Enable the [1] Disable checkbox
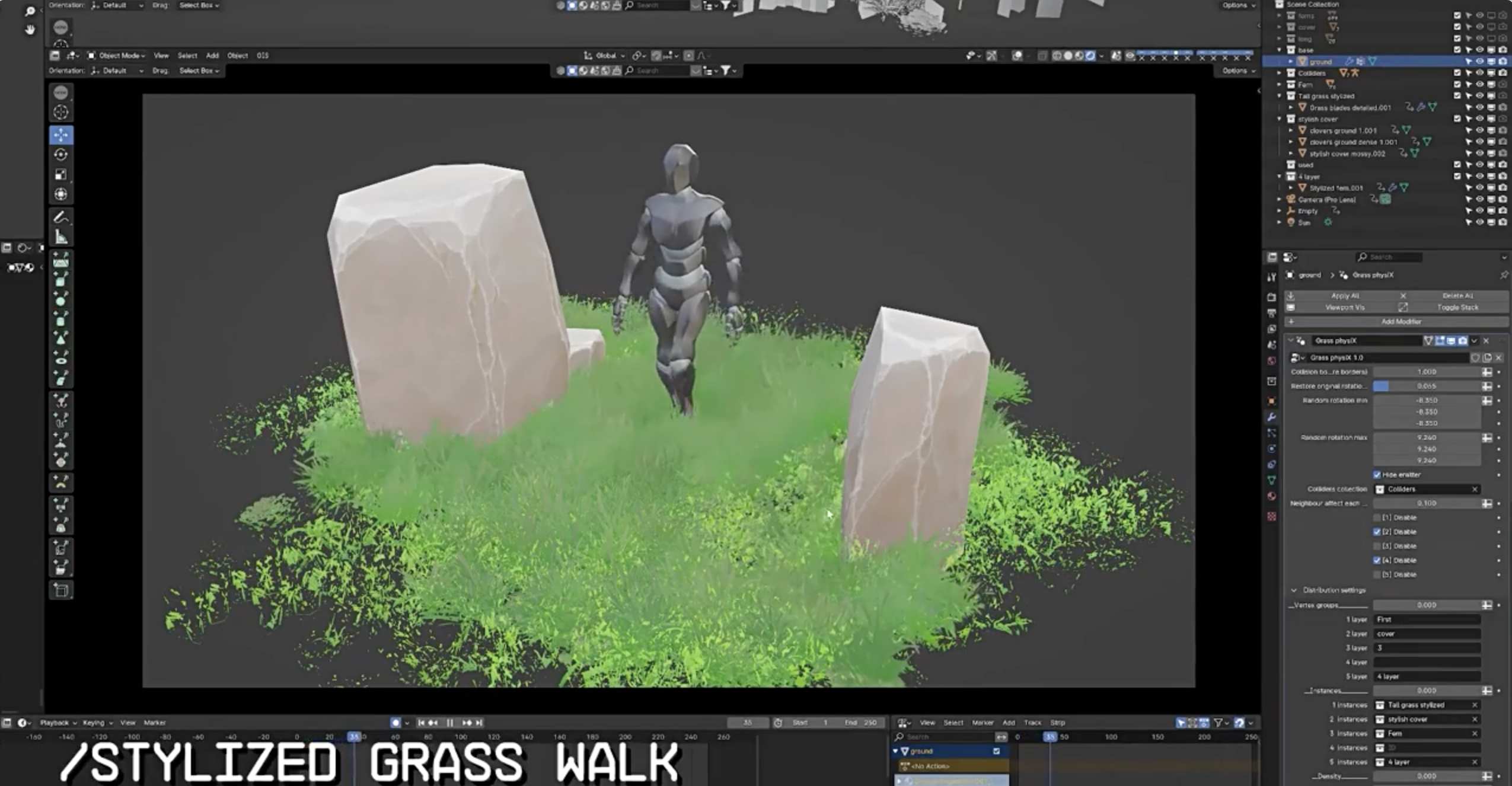 click(1377, 517)
